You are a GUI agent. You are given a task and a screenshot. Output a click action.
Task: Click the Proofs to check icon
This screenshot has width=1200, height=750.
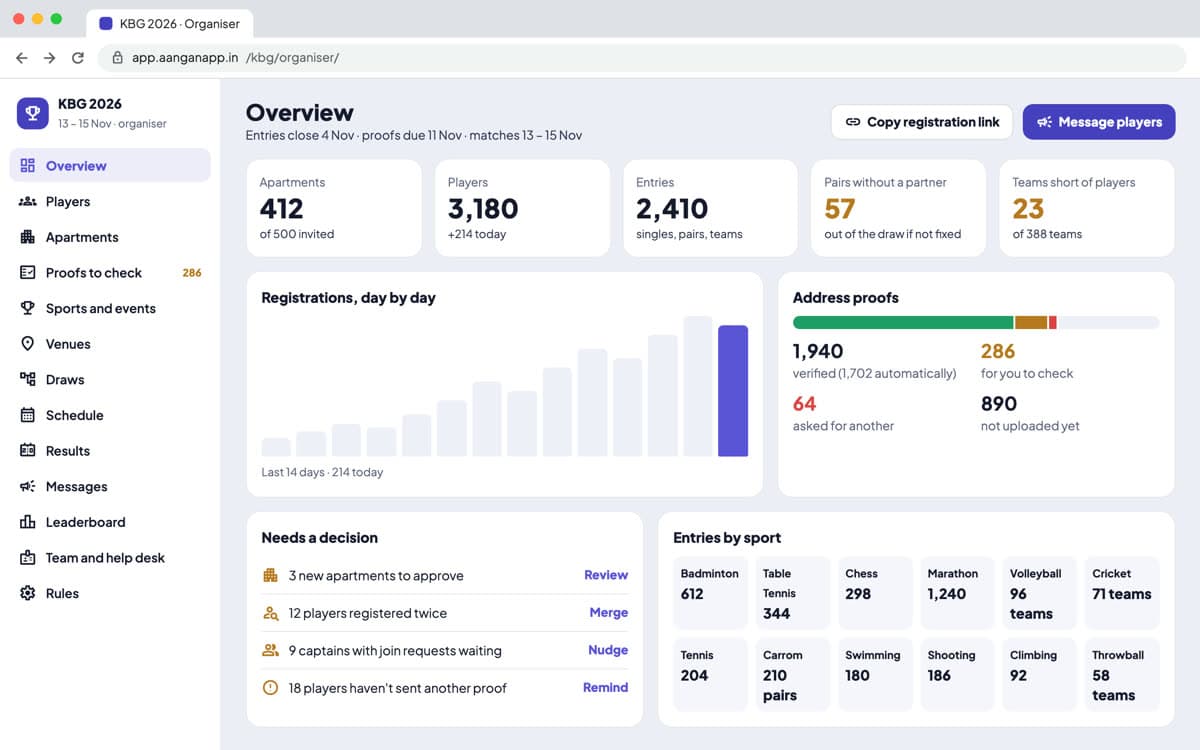coord(28,272)
